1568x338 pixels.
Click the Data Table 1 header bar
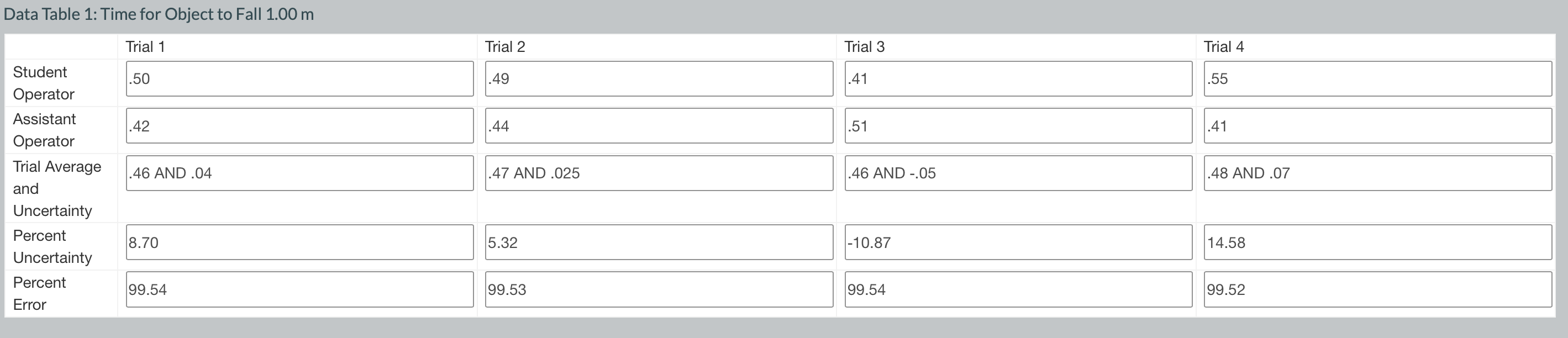(158, 14)
